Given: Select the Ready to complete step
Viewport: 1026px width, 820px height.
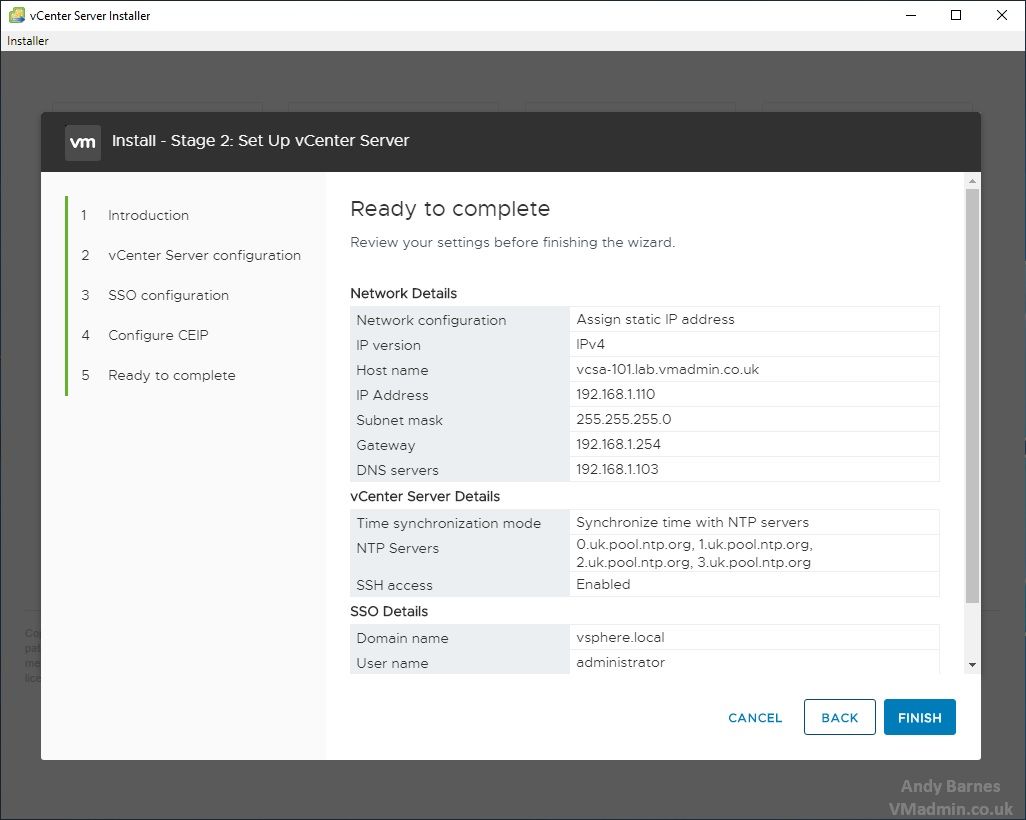Looking at the screenshot, I should [x=171, y=375].
